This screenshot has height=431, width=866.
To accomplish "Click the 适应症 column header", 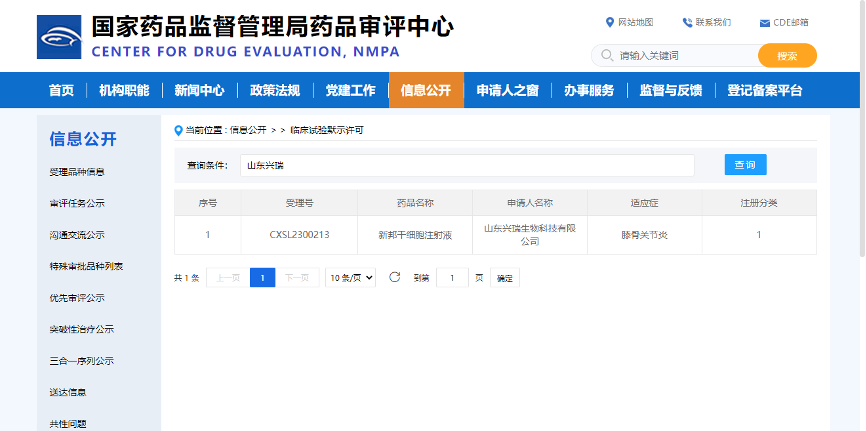I will (645, 203).
